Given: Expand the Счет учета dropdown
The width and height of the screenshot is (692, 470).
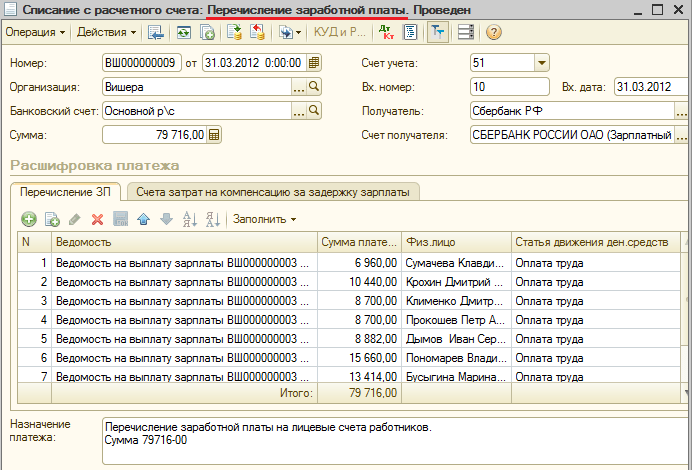Looking at the screenshot, I should click(542, 63).
